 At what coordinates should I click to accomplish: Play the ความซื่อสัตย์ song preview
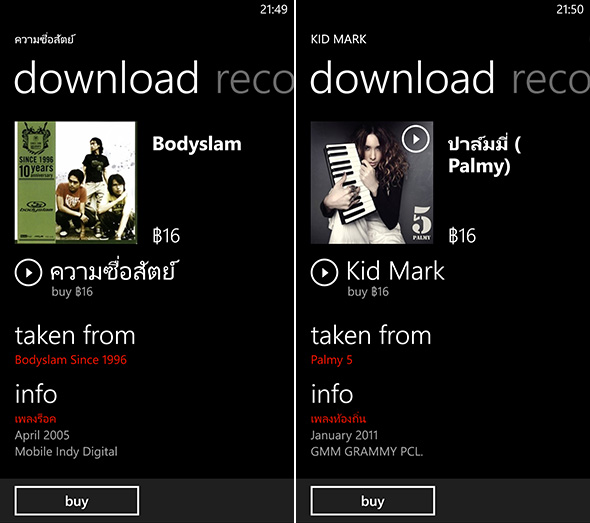click(x=28, y=272)
